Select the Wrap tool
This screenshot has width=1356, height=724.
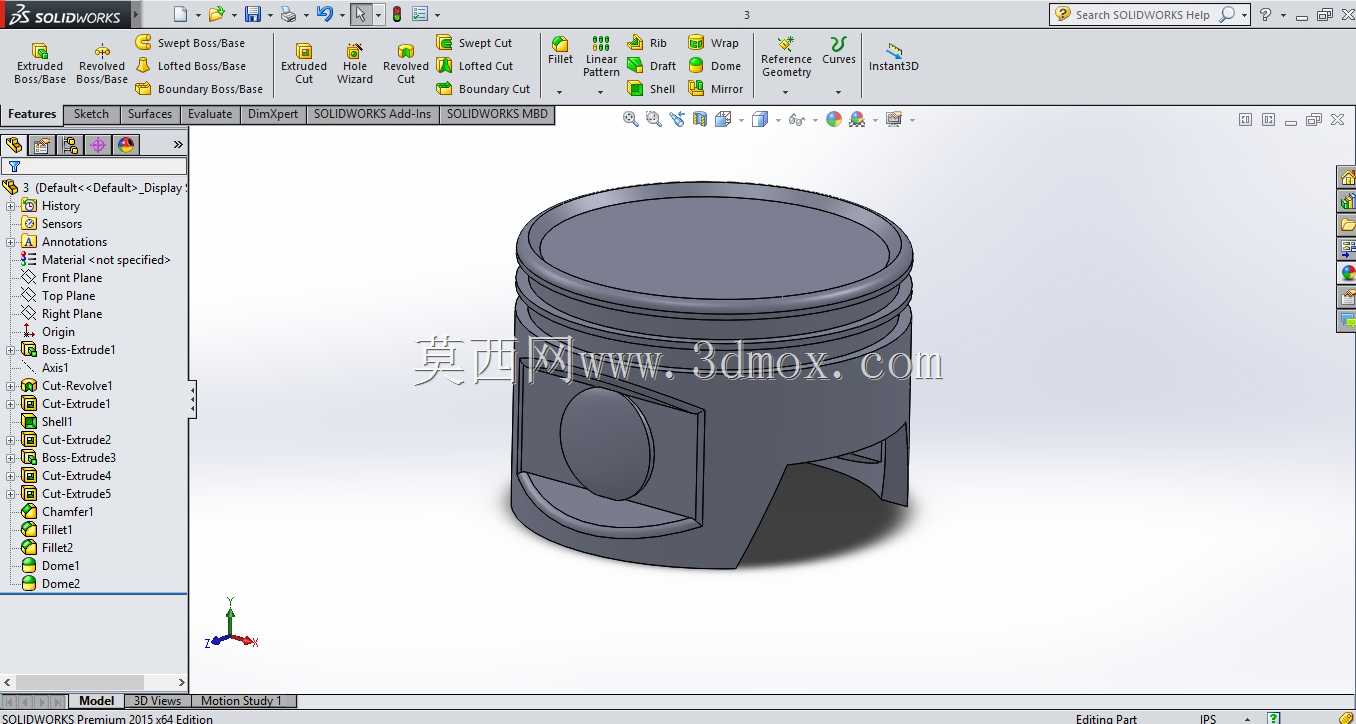pyautogui.click(x=713, y=43)
